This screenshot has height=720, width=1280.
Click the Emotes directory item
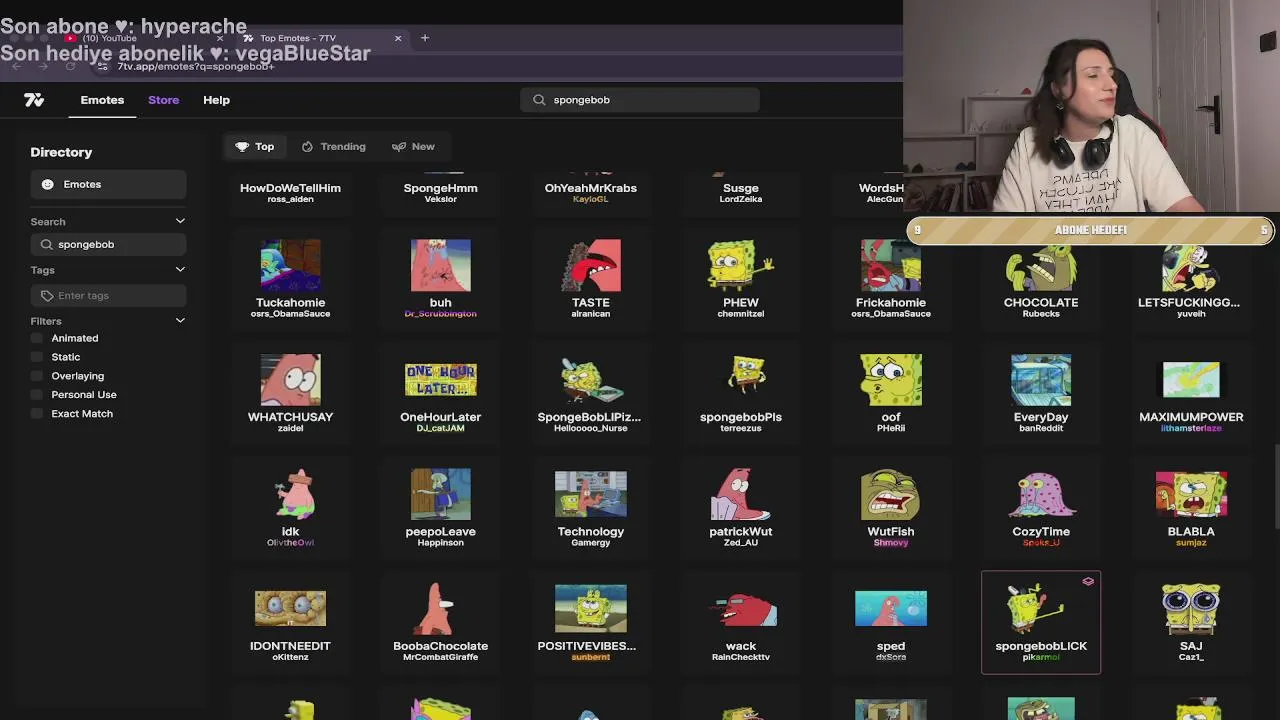pos(108,184)
